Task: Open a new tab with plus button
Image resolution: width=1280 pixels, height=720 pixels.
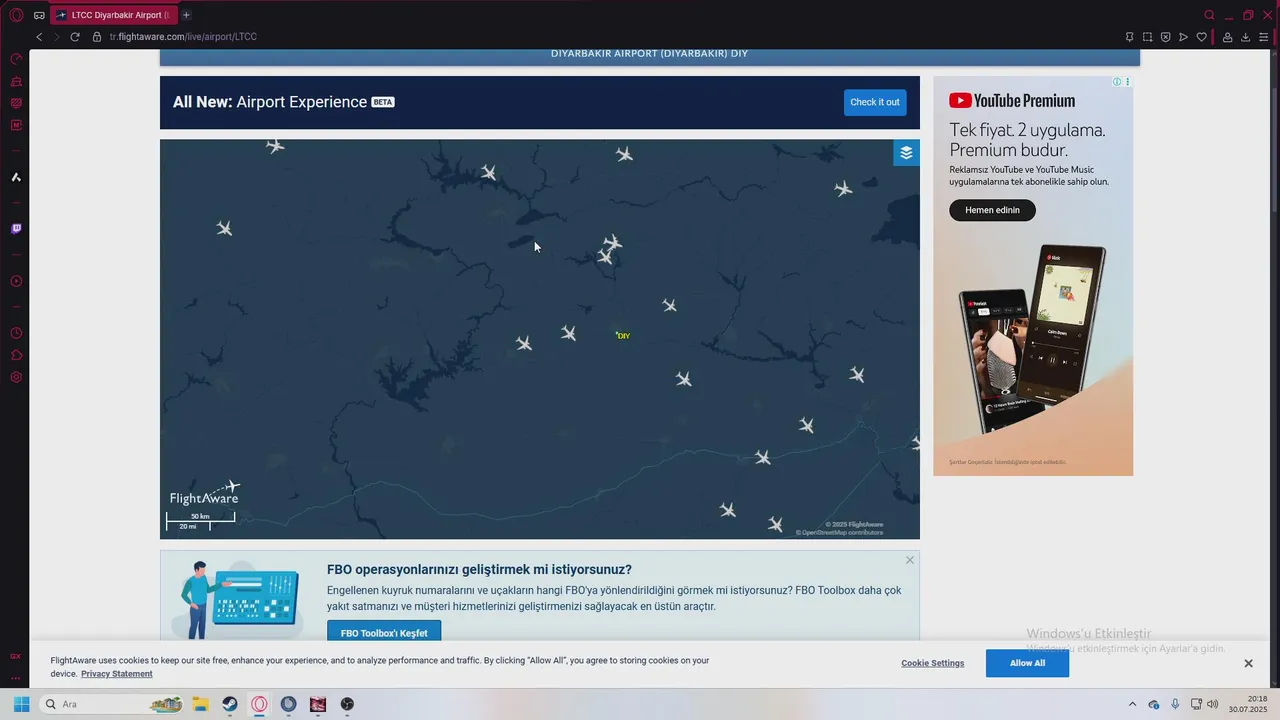Action: pos(186,15)
